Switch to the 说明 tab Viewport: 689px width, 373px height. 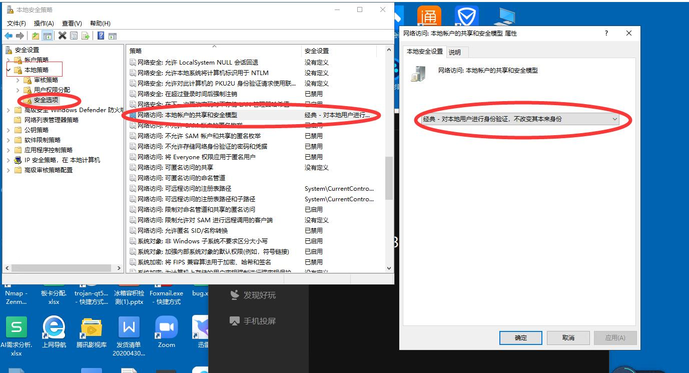(x=455, y=52)
